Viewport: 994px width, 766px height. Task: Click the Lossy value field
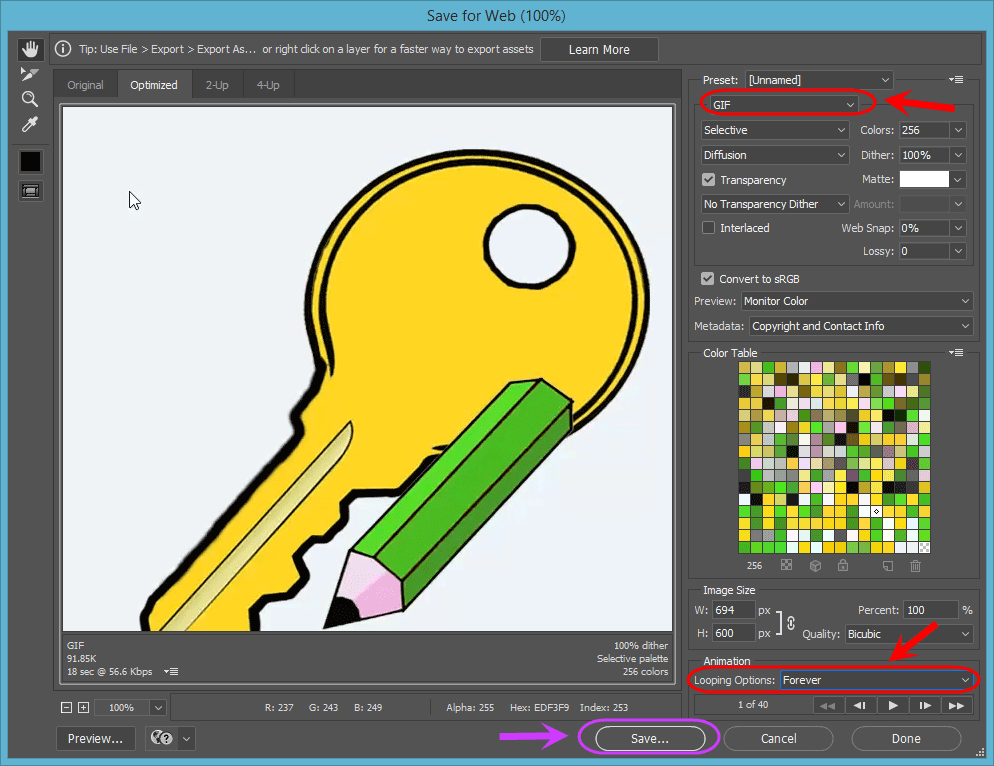point(924,251)
